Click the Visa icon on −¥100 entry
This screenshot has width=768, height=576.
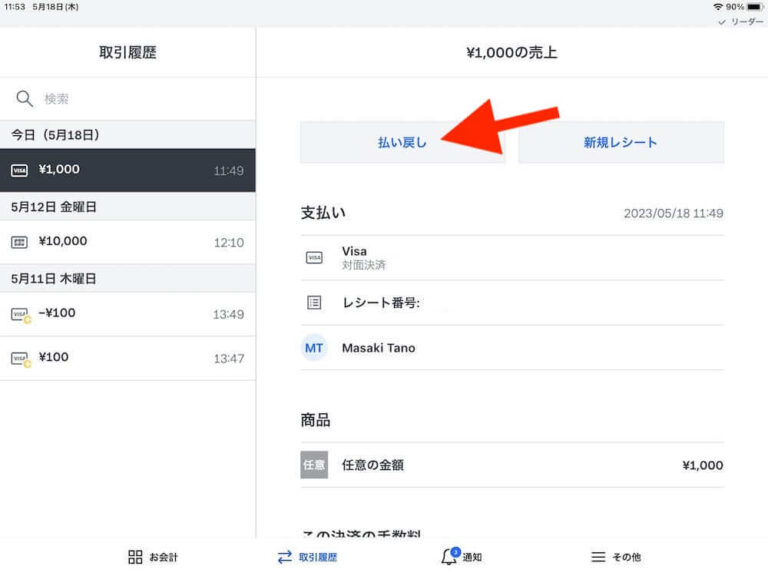pyautogui.click(x=19, y=314)
